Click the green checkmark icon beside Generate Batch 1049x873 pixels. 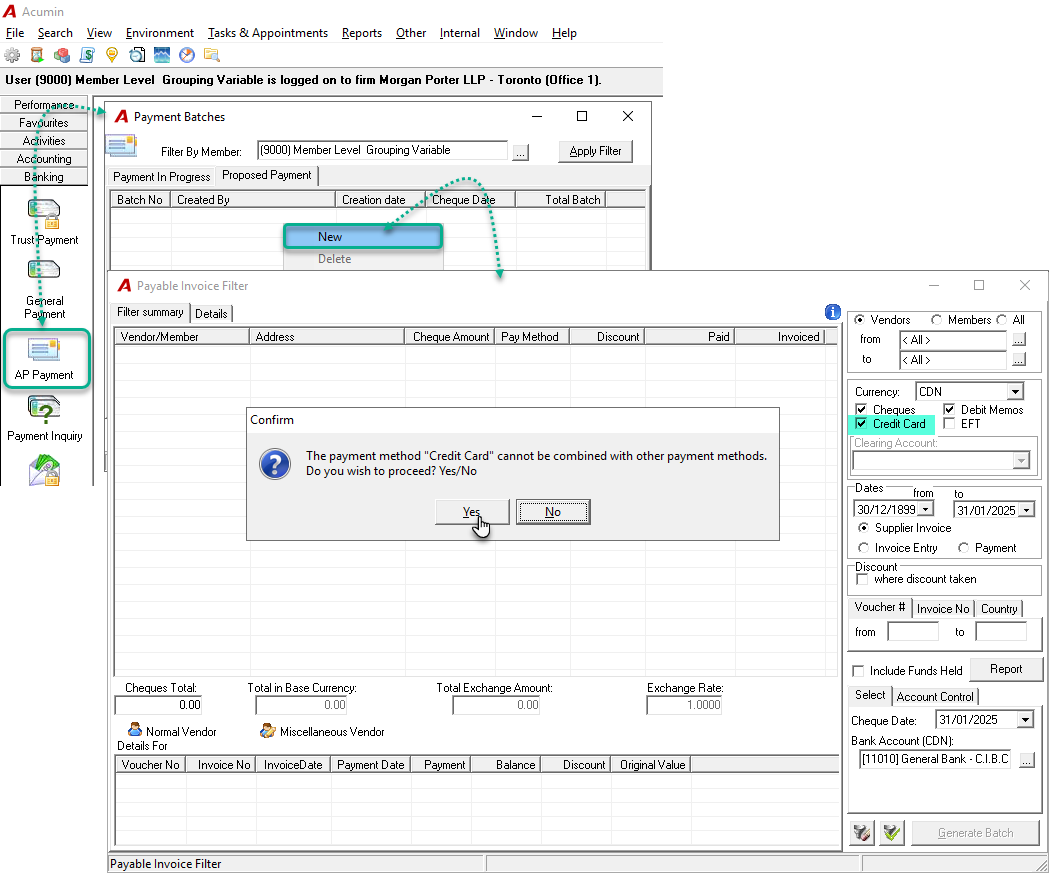[x=891, y=833]
